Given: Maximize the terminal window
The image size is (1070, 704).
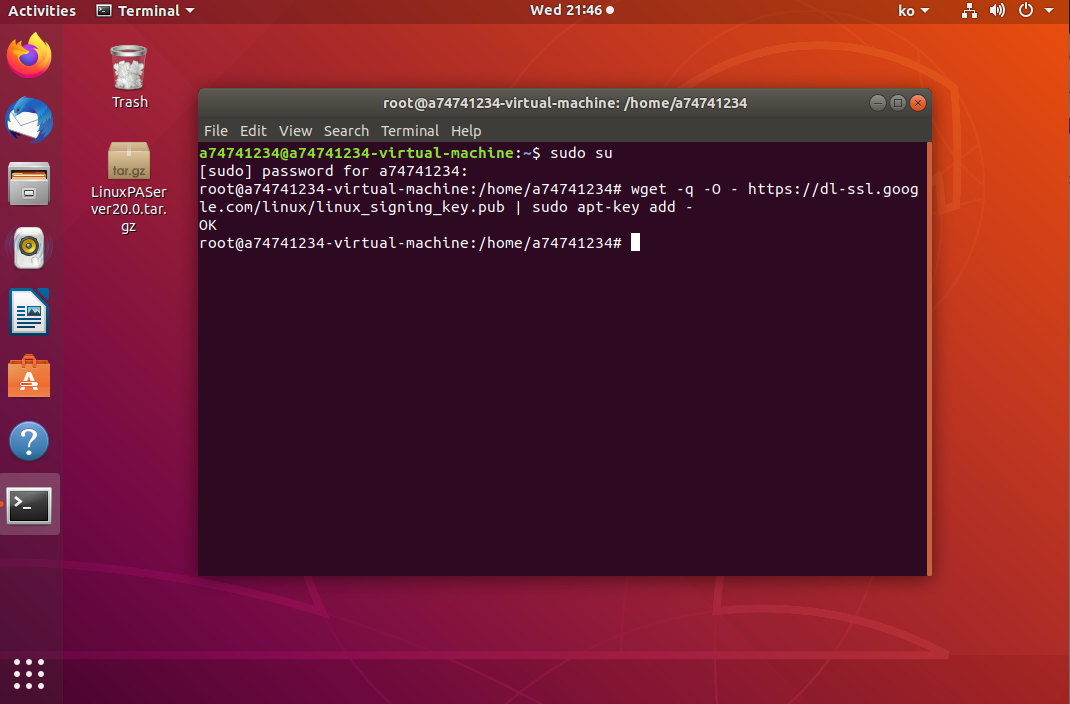Looking at the screenshot, I should [898, 103].
